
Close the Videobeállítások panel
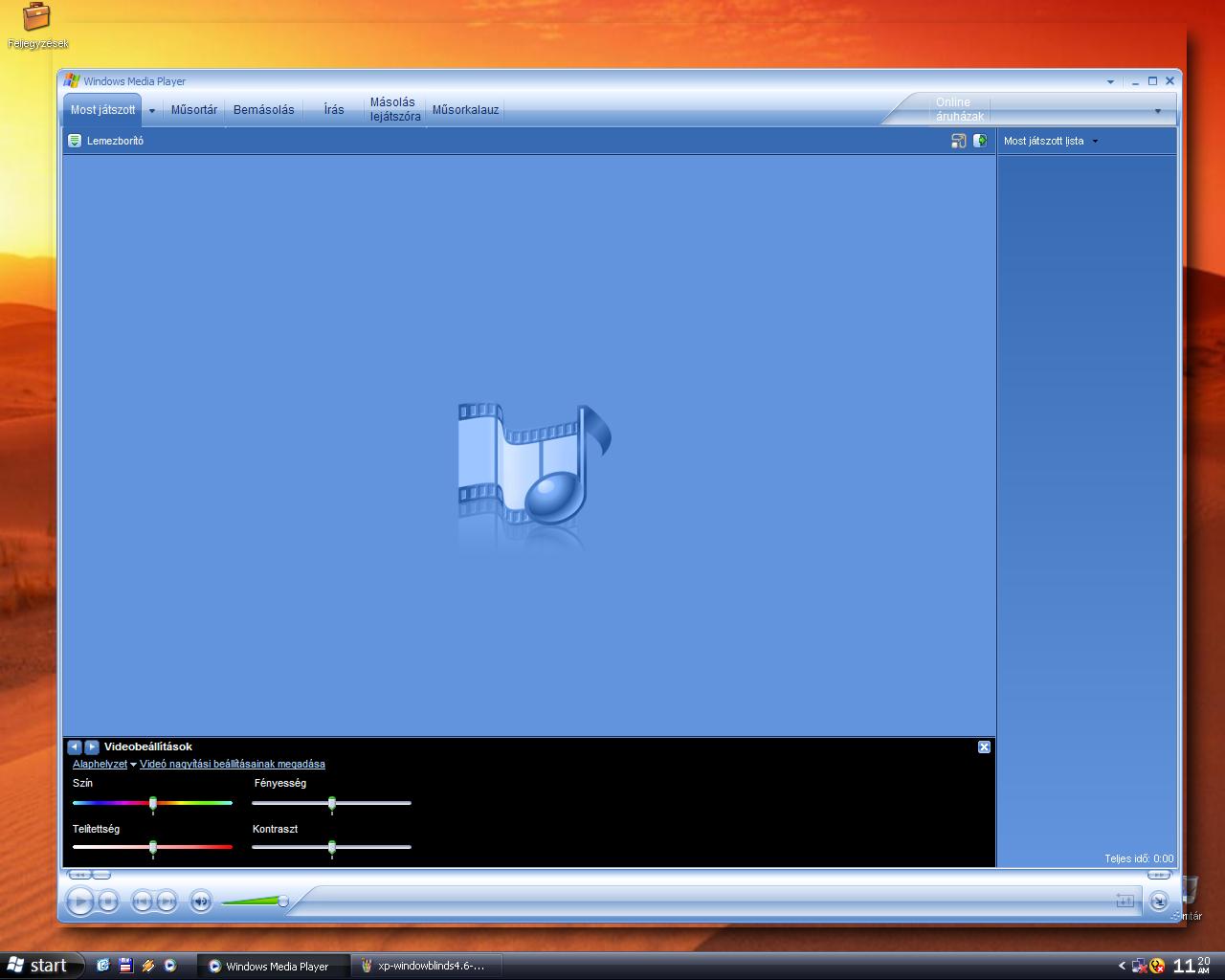pyautogui.click(x=984, y=746)
